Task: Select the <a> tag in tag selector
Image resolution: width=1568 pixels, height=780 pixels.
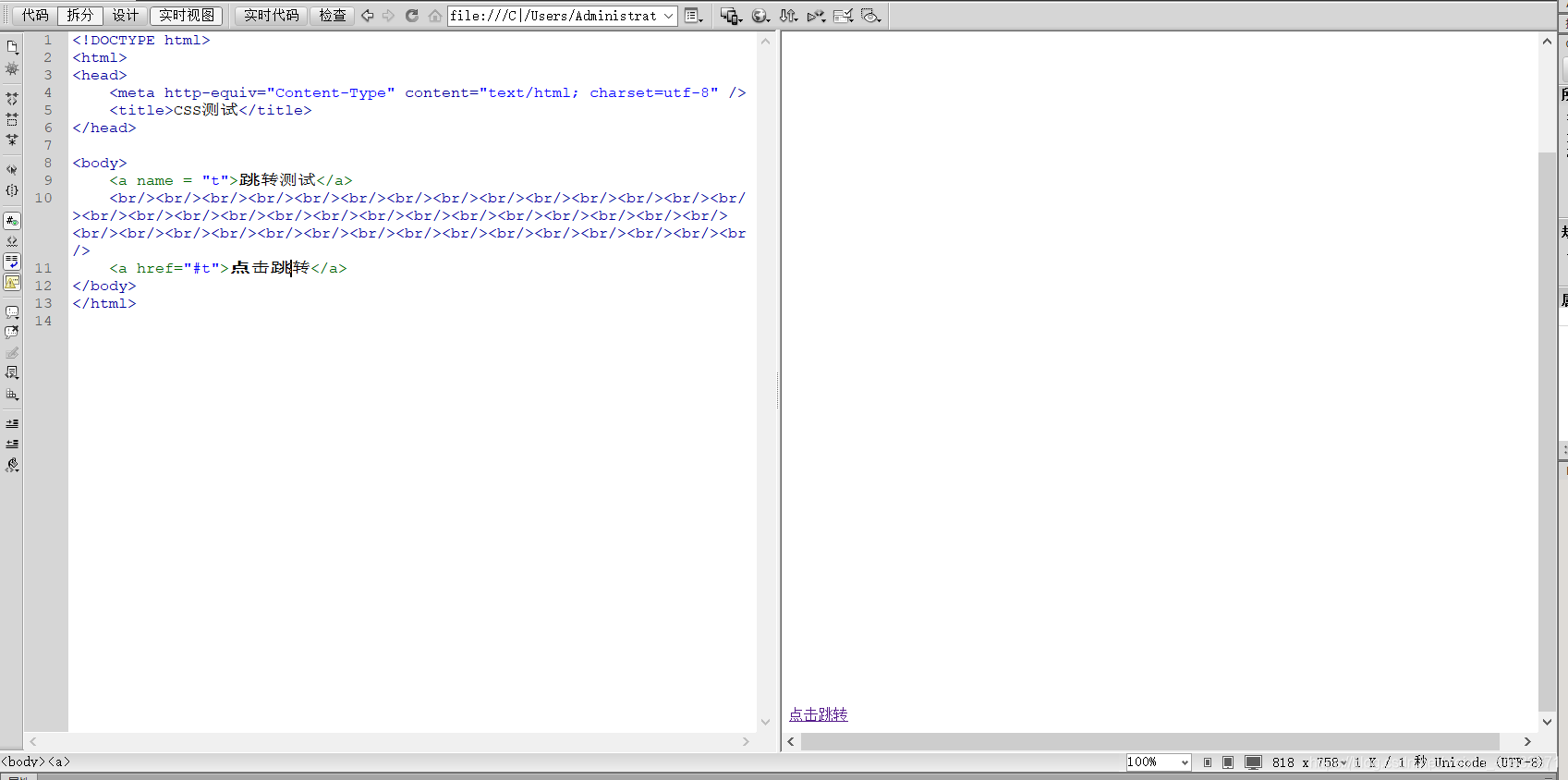Action: (x=59, y=762)
